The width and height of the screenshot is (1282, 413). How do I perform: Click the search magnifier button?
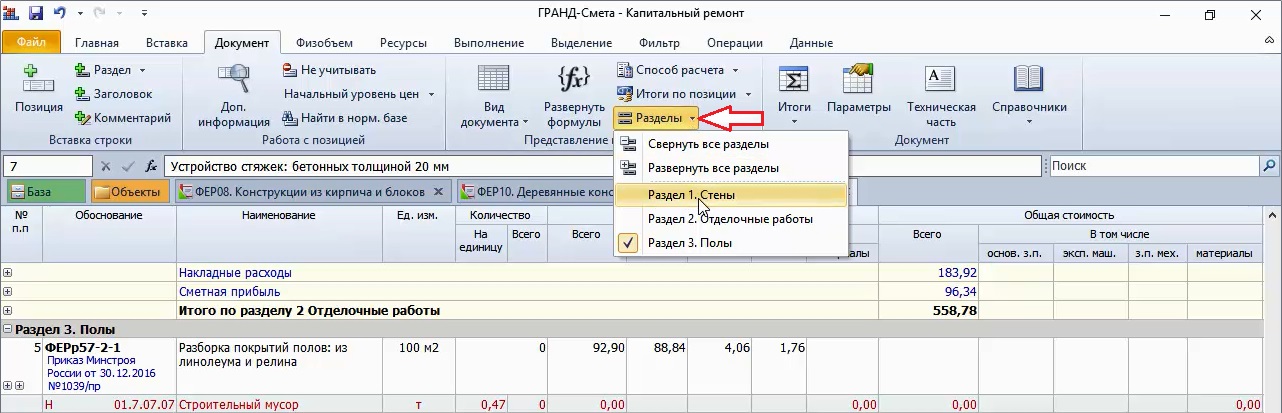pyautogui.click(x=1269, y=166)
